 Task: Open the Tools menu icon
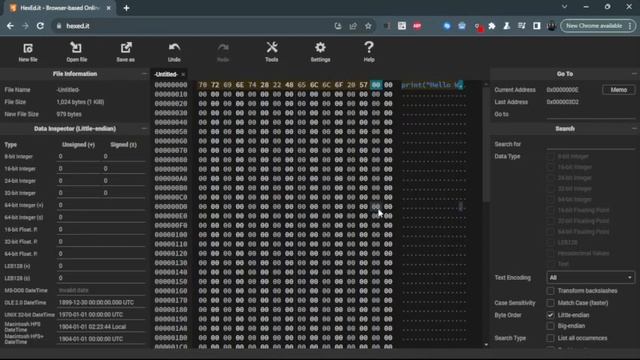click(271, 52)
